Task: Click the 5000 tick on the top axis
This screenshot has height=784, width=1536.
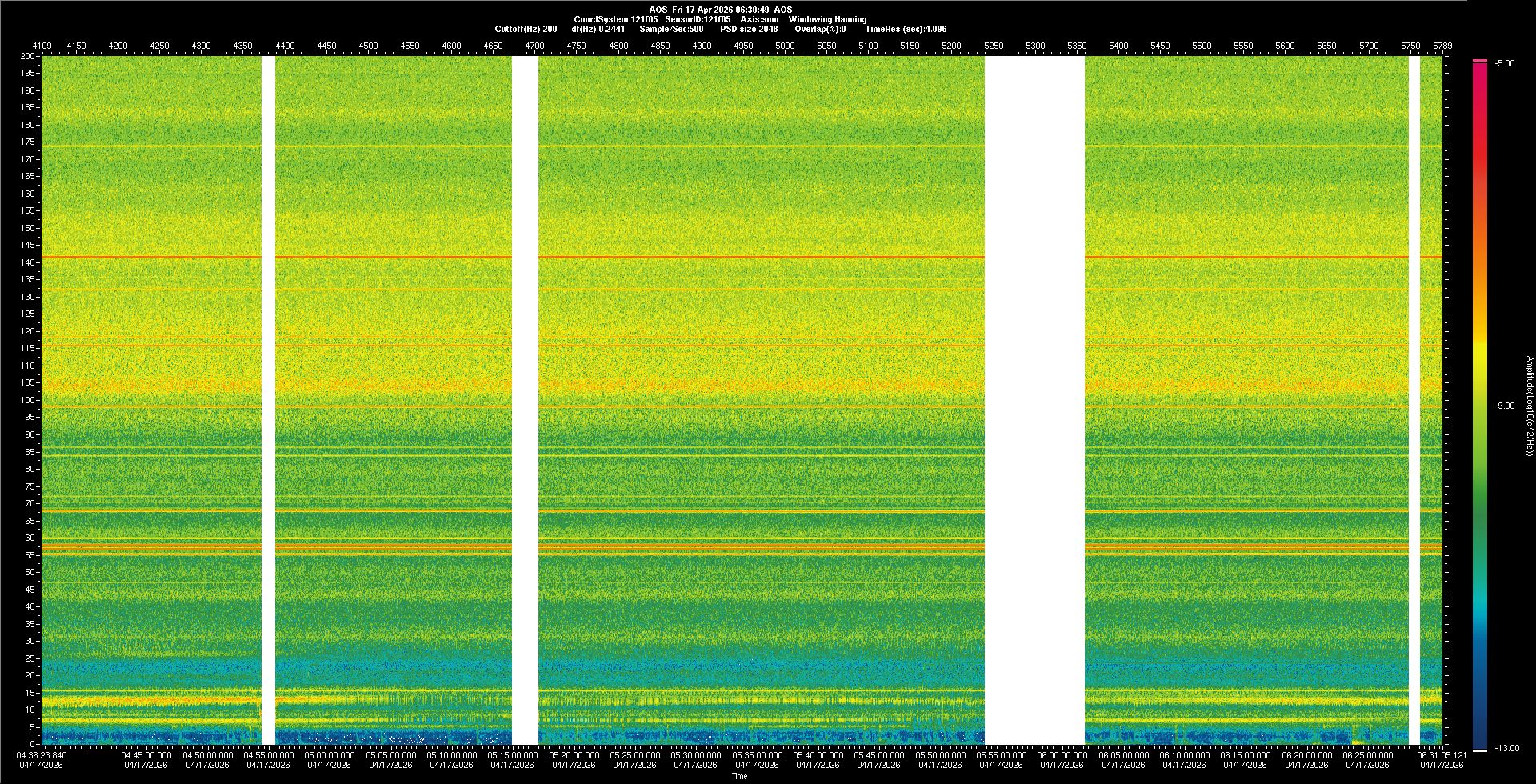Action: (x=785, y=46)
